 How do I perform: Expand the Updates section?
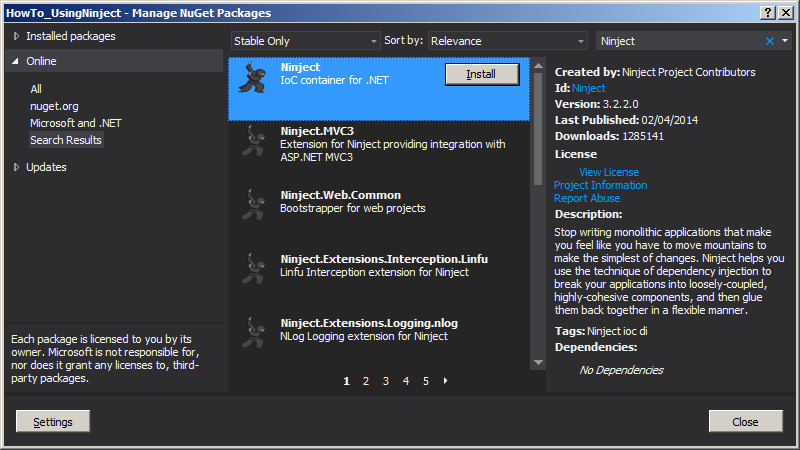tap(16, 167)
